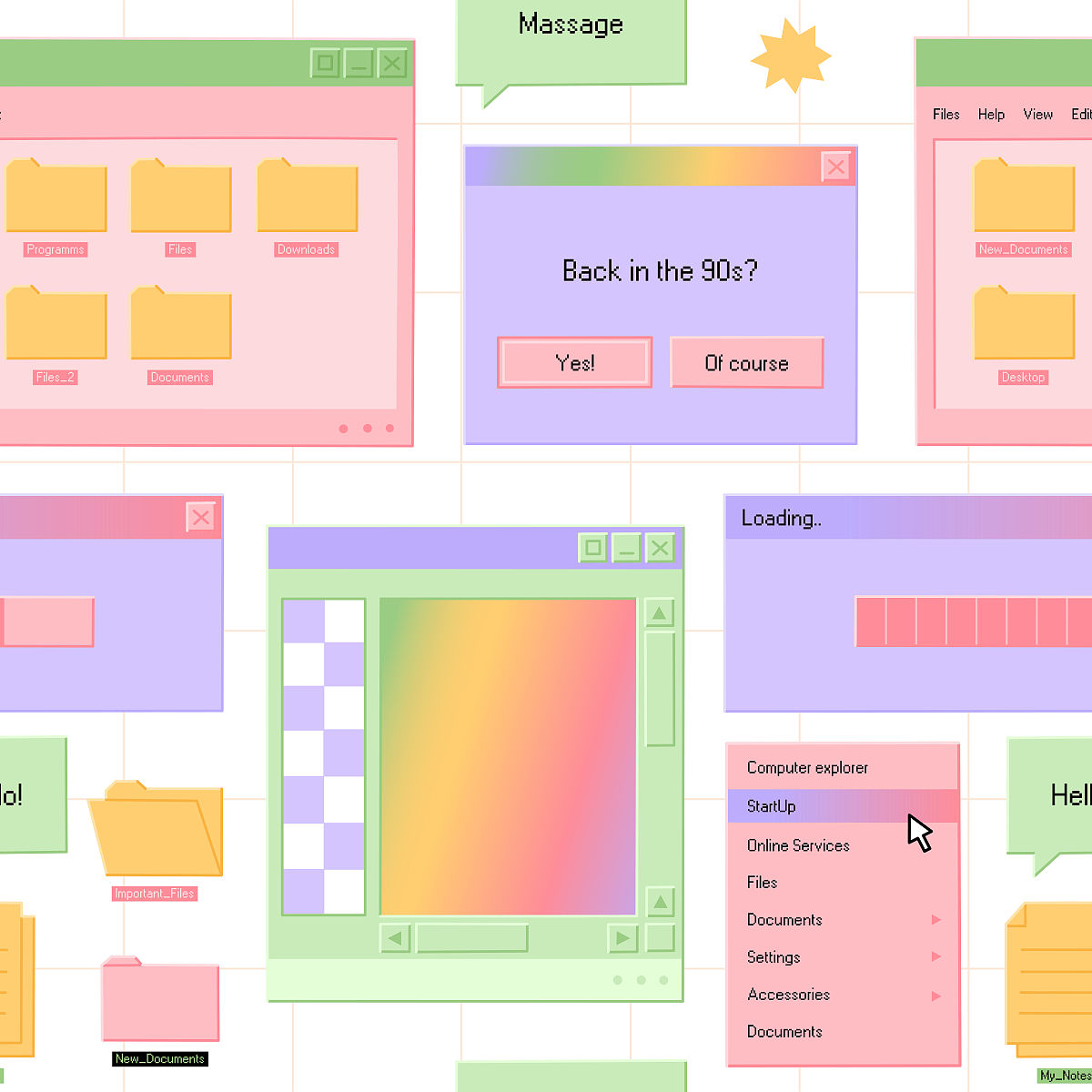Choose Online Services menu entry
Viewport: 1092px width, 1092px height.
[x=798, y=845]
